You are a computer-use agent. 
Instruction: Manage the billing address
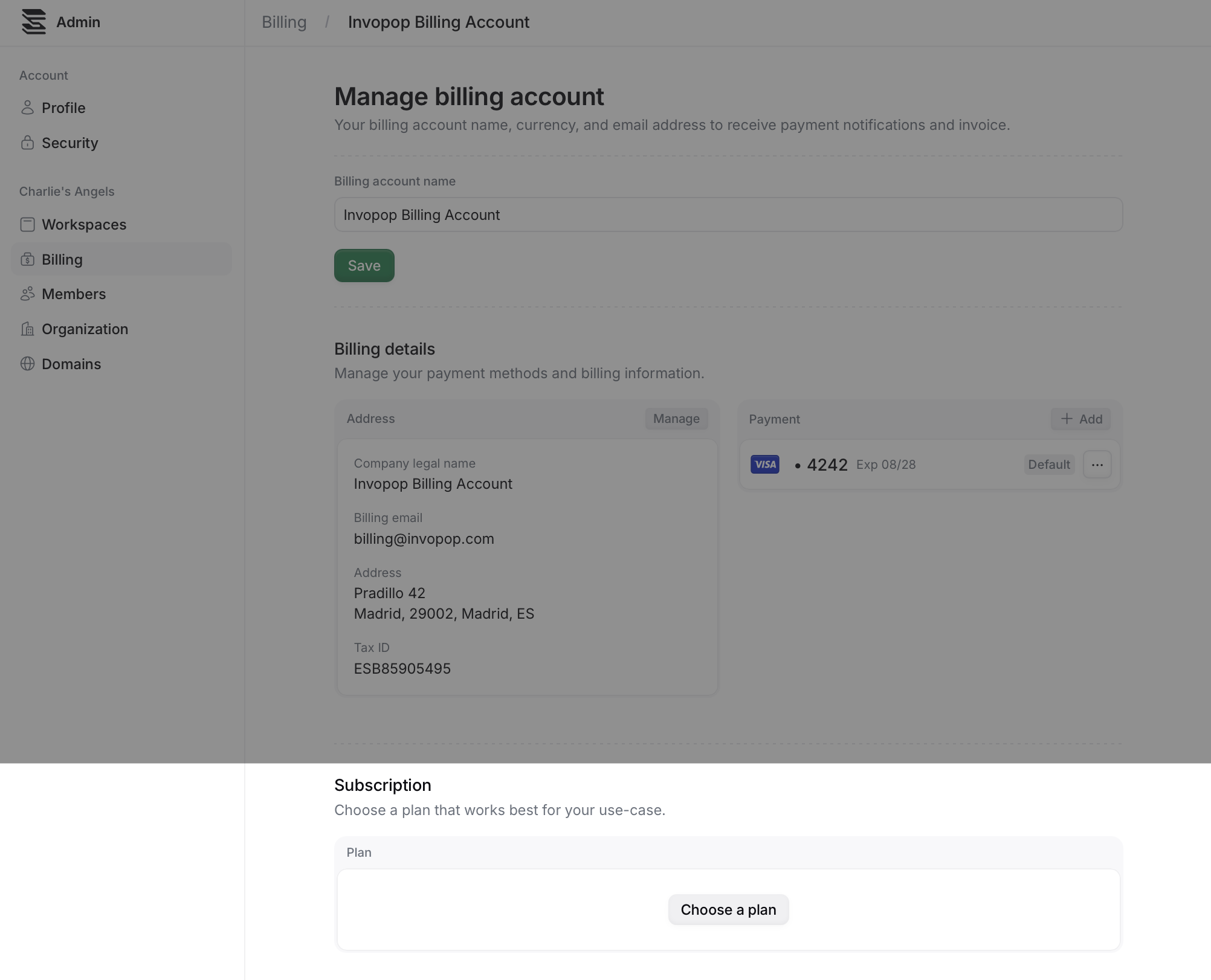coord(676,419)
